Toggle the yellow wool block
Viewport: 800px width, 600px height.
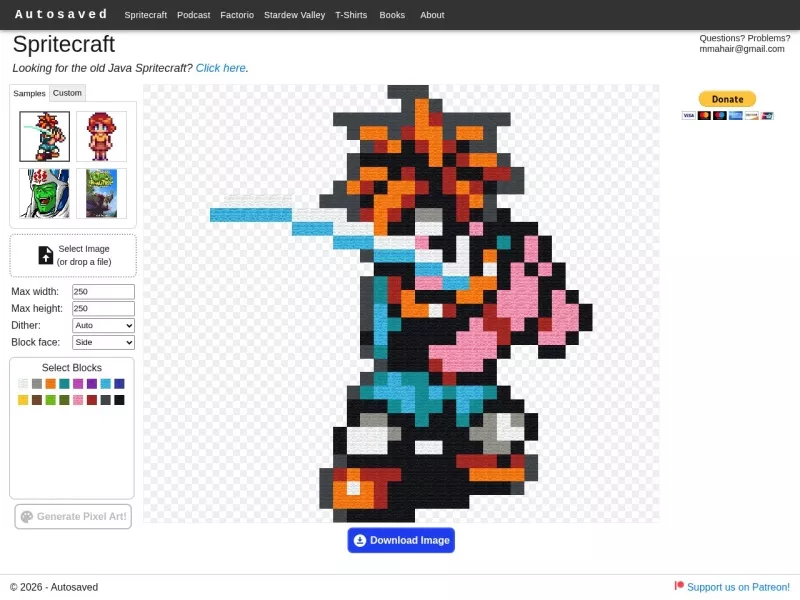coord(23,400)
